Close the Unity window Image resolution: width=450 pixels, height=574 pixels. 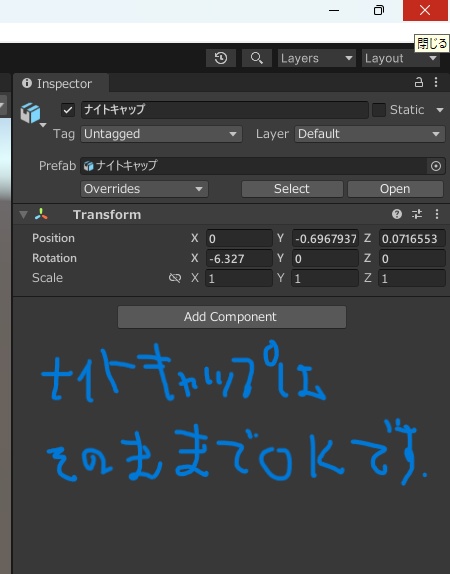(x=425, y=10)
